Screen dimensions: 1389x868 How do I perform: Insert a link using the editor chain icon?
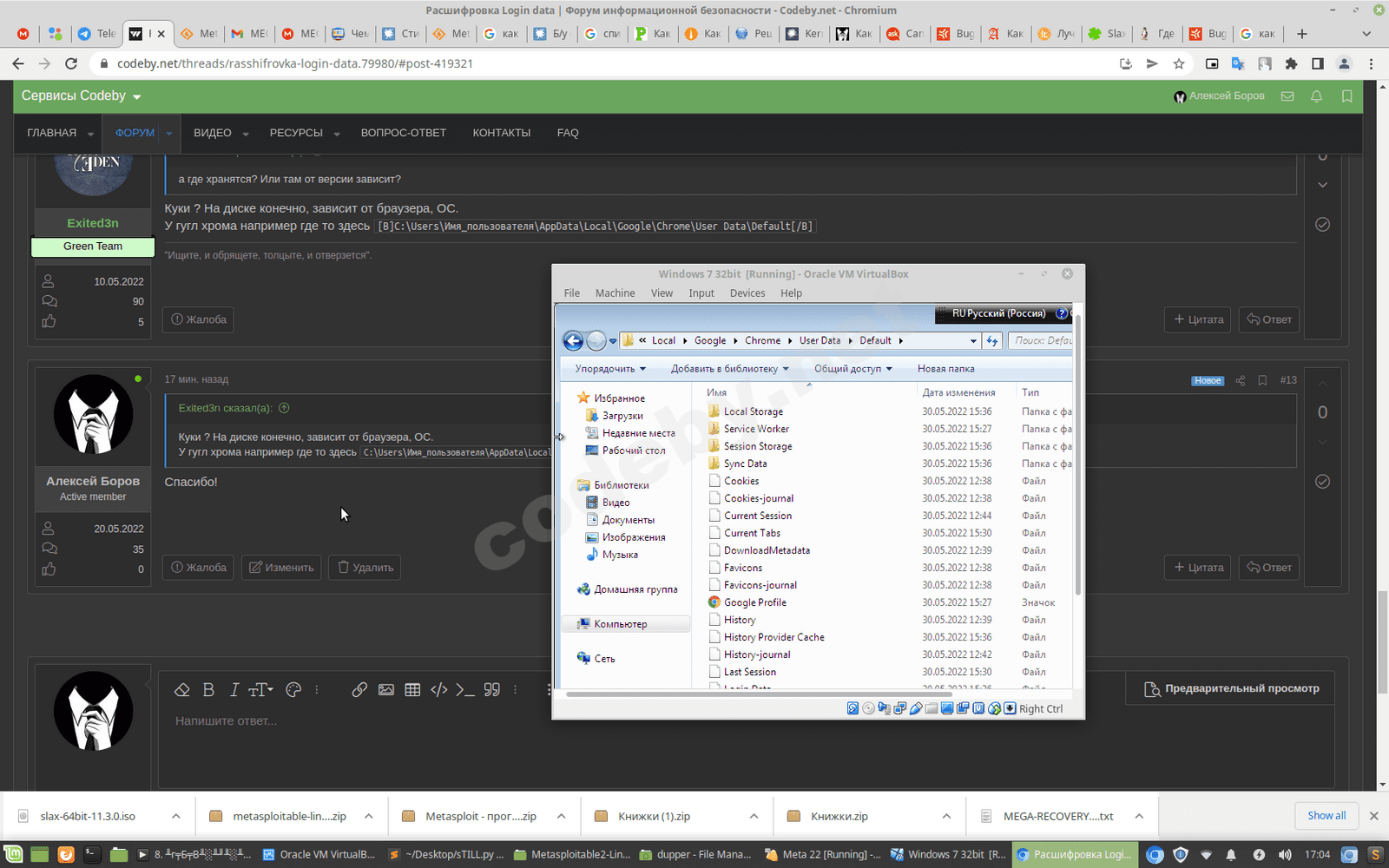359,689
